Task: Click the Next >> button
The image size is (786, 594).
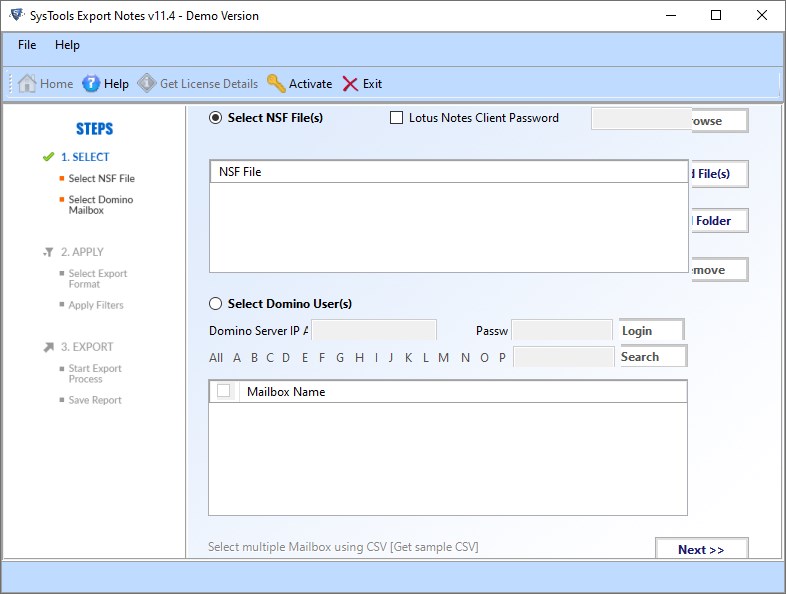Action: pyautogui.click(x=702, y=549)
